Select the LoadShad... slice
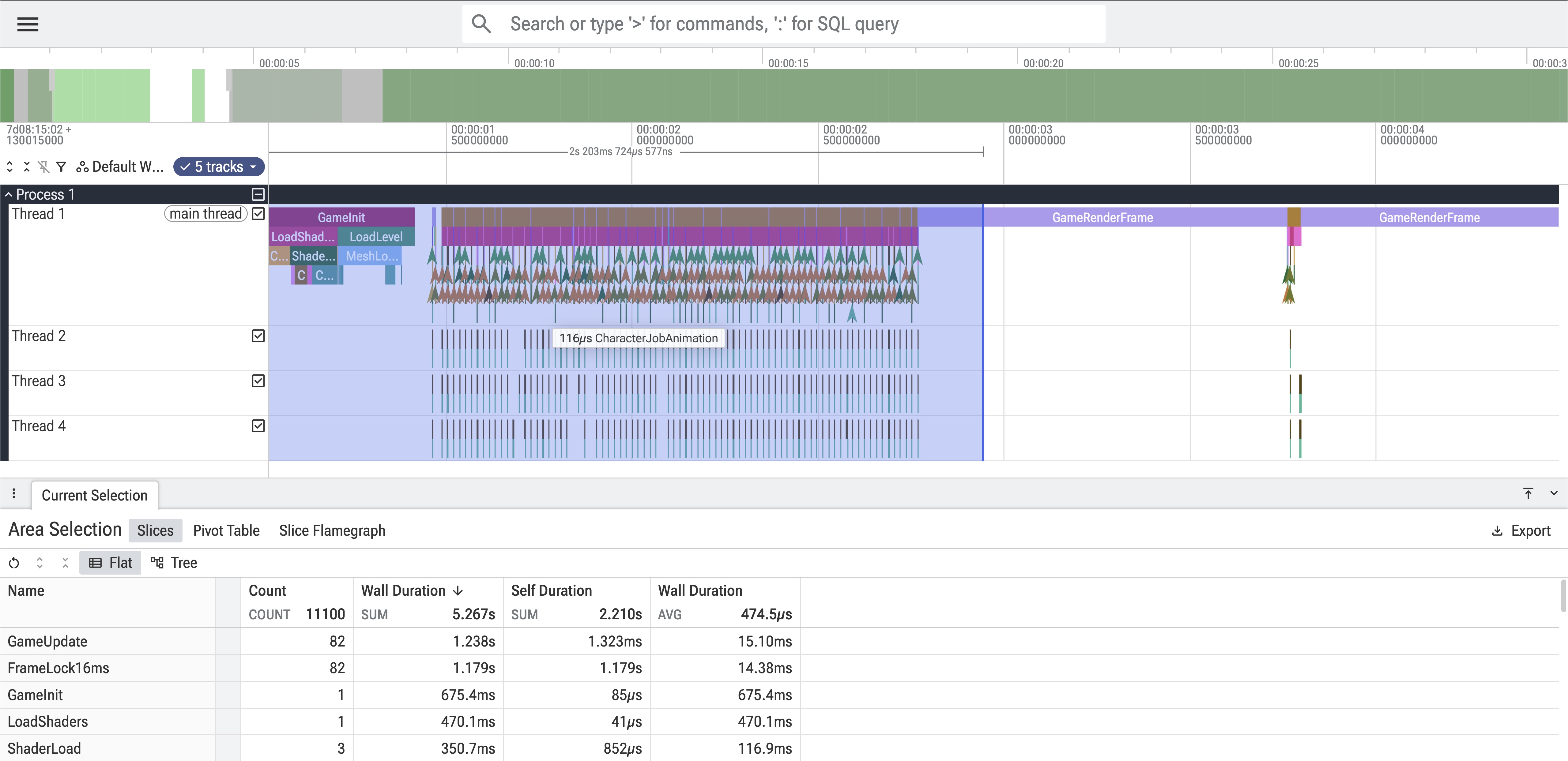This screenshot has width=1568, height=761. (x=303, y=237)
